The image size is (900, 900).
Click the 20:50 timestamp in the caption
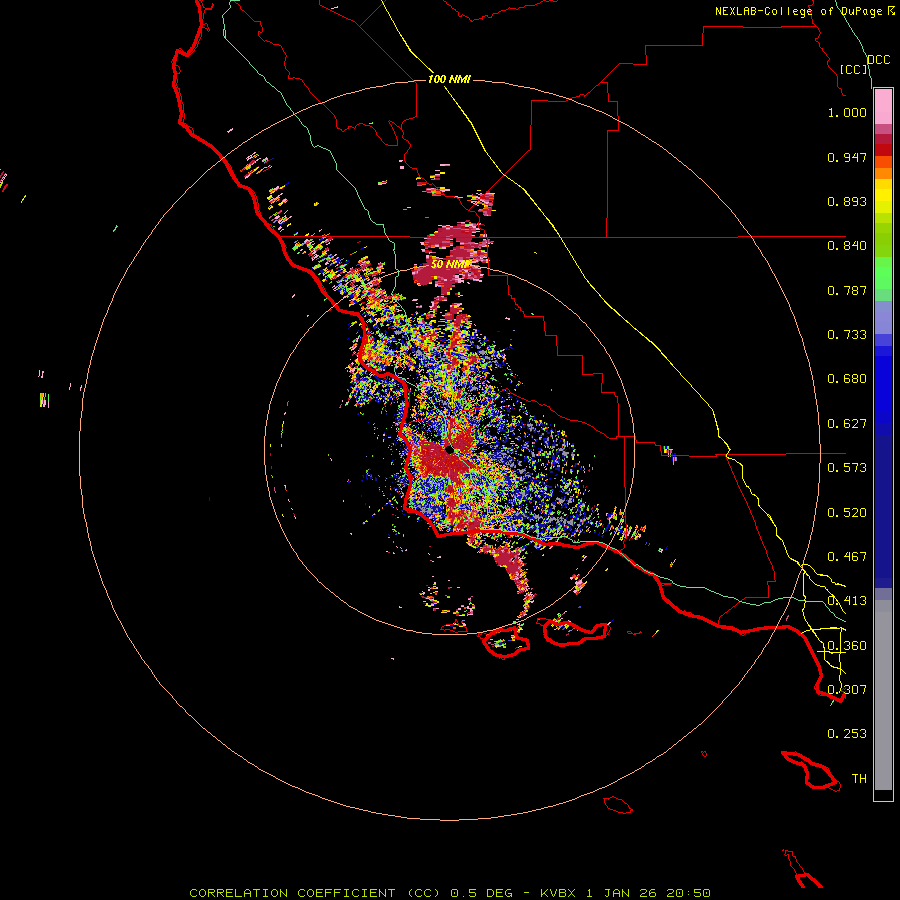point(688,893)
